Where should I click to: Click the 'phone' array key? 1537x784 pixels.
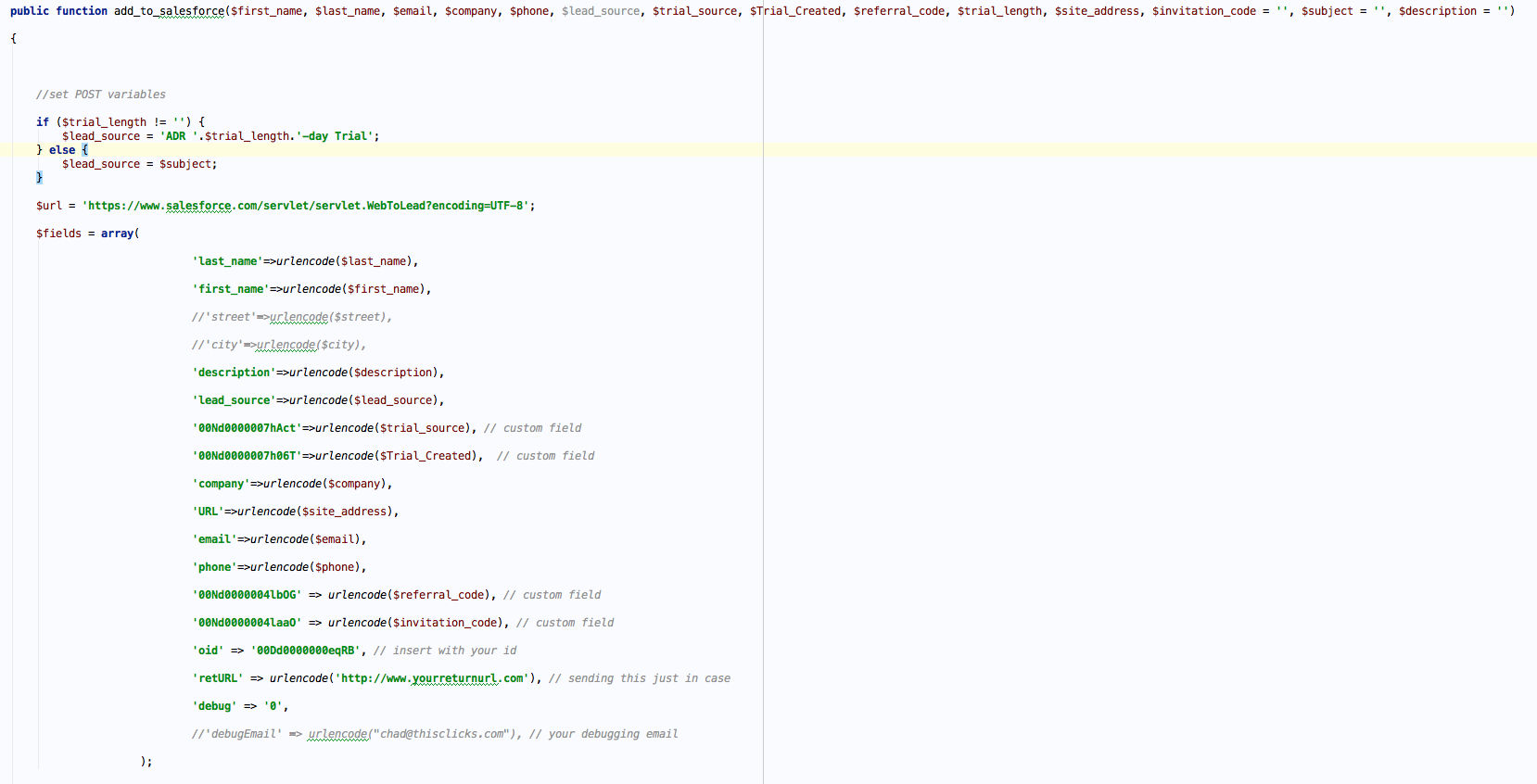coord(215,567)
